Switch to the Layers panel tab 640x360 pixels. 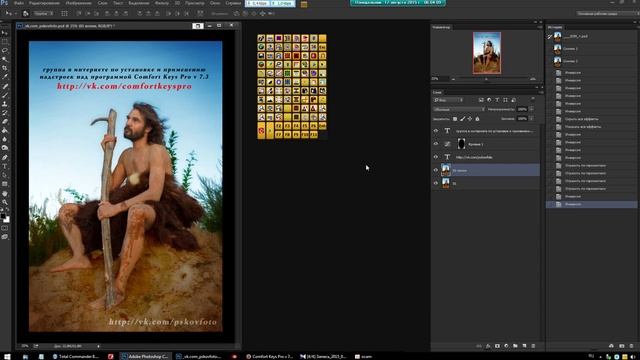tap(437, 92)
